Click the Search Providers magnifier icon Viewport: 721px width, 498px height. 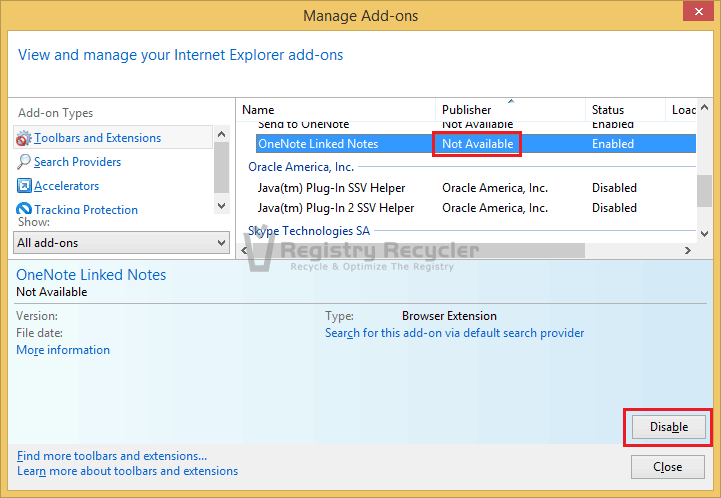coord(24,162)
